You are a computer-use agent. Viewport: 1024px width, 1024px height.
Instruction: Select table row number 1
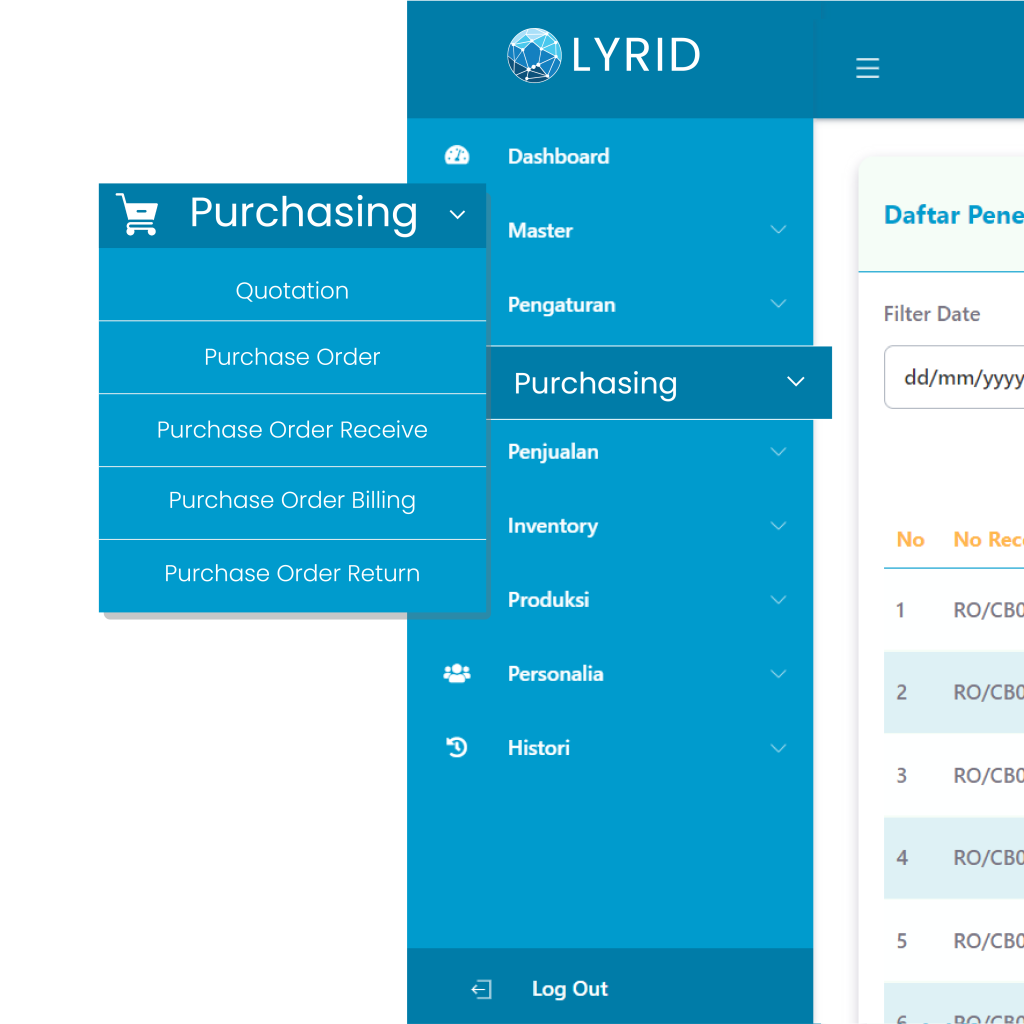click(954, 610)
